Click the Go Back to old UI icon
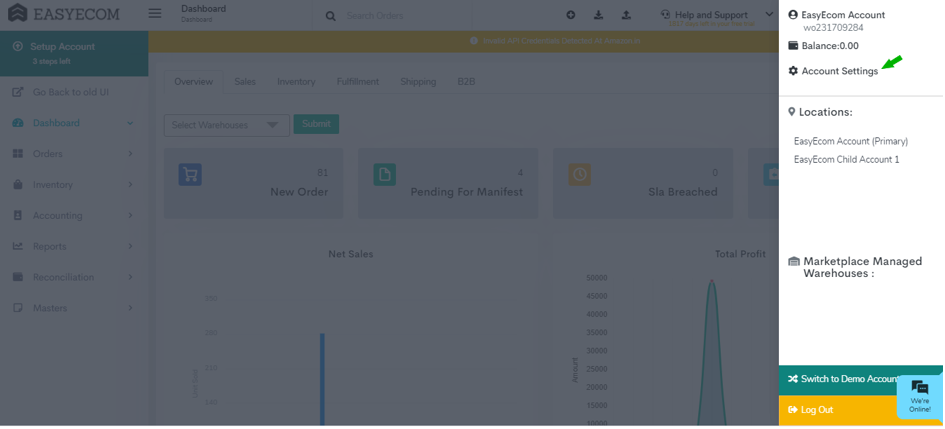This screenshot has width=945, height=429. click(x=18, y=92)
